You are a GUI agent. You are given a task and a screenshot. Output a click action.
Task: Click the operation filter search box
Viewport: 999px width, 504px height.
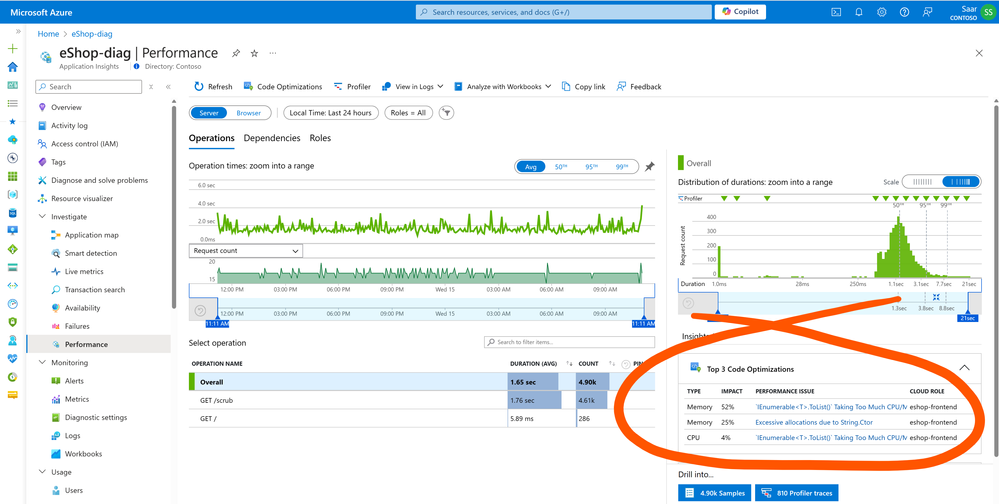[569, 342]
